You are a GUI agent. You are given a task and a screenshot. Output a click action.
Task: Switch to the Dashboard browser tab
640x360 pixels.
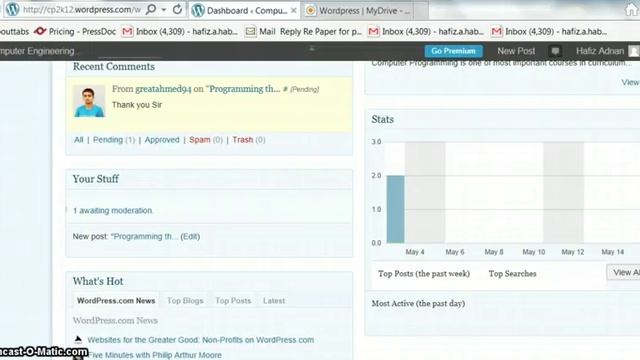click(244, 11)
